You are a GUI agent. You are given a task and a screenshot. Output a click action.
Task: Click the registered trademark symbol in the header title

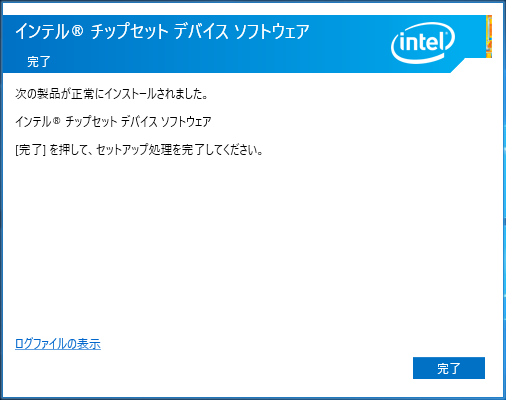pos(77,31)
